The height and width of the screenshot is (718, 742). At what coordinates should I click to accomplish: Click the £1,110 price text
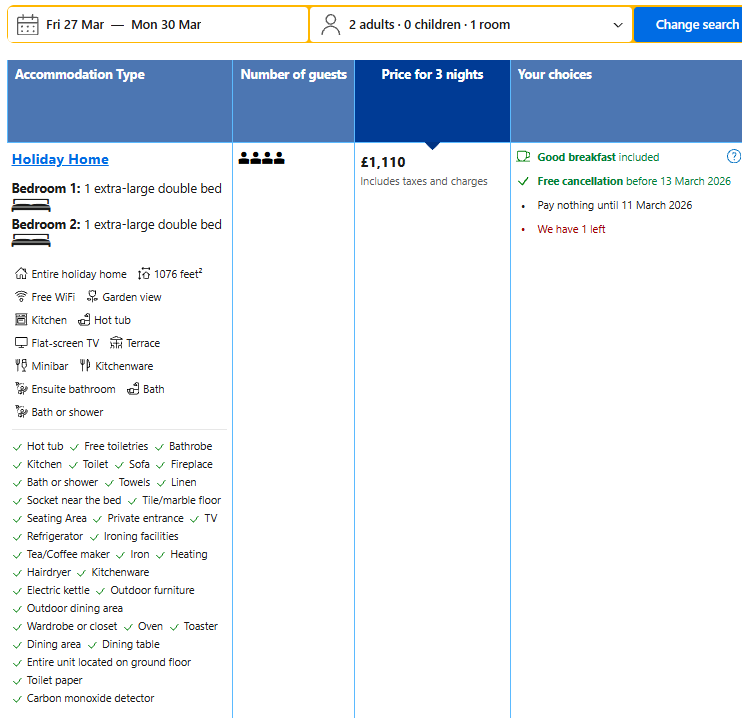[383, 162]
